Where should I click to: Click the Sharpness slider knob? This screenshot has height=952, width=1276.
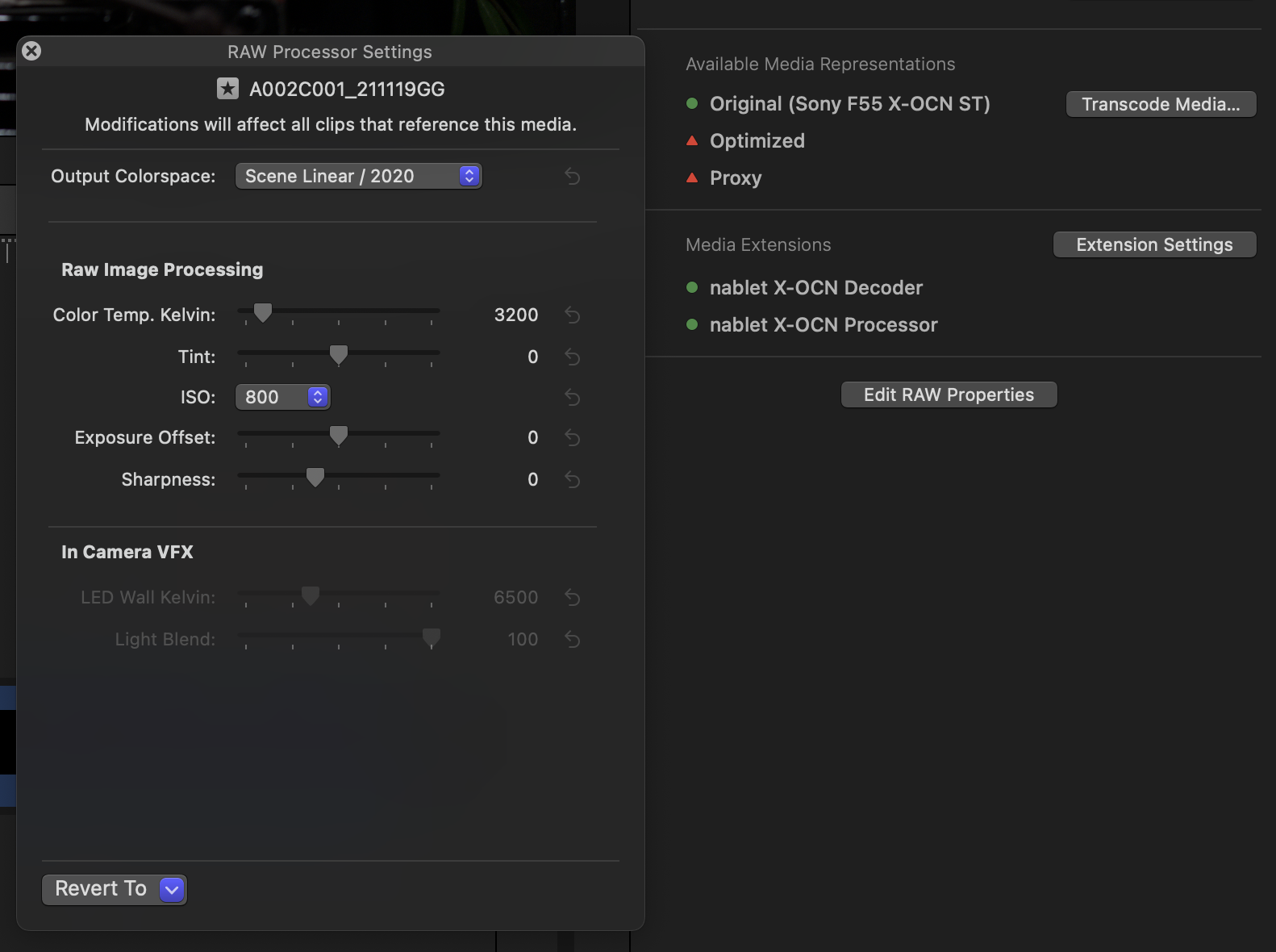click(315, 478)
